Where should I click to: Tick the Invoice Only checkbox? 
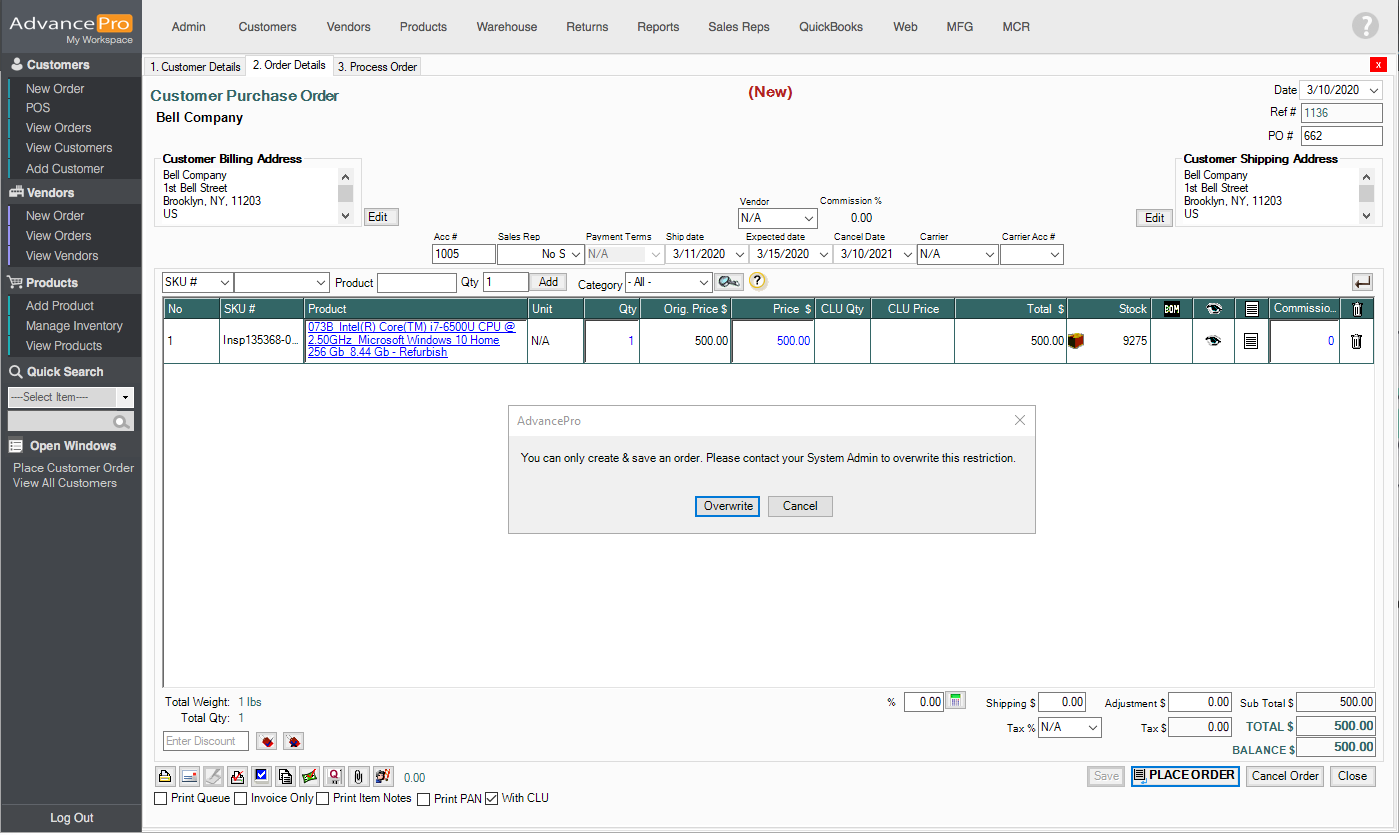(x=240, y=799)
